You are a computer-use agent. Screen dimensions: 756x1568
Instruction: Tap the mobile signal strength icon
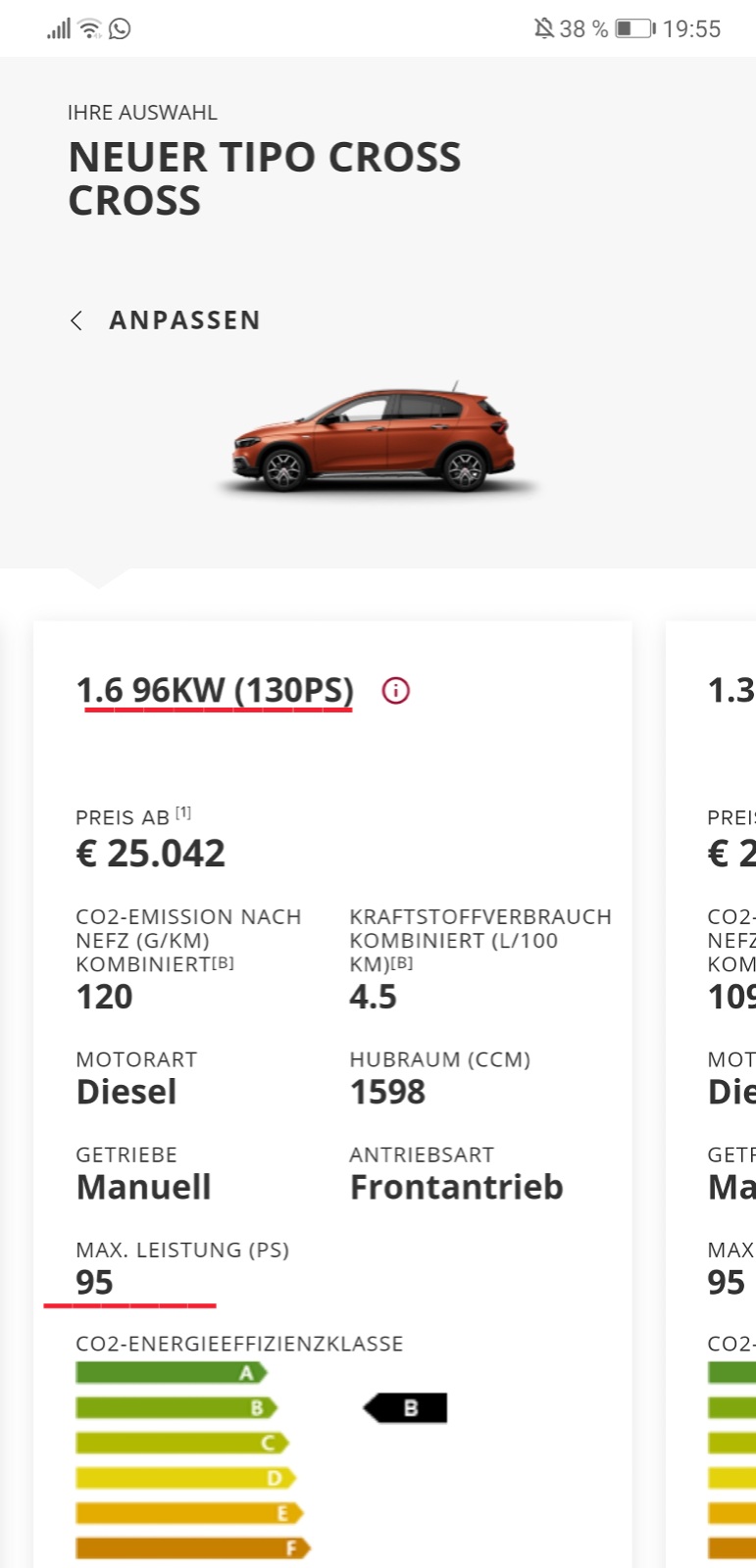pyautogui.click(x=59, y=28)
